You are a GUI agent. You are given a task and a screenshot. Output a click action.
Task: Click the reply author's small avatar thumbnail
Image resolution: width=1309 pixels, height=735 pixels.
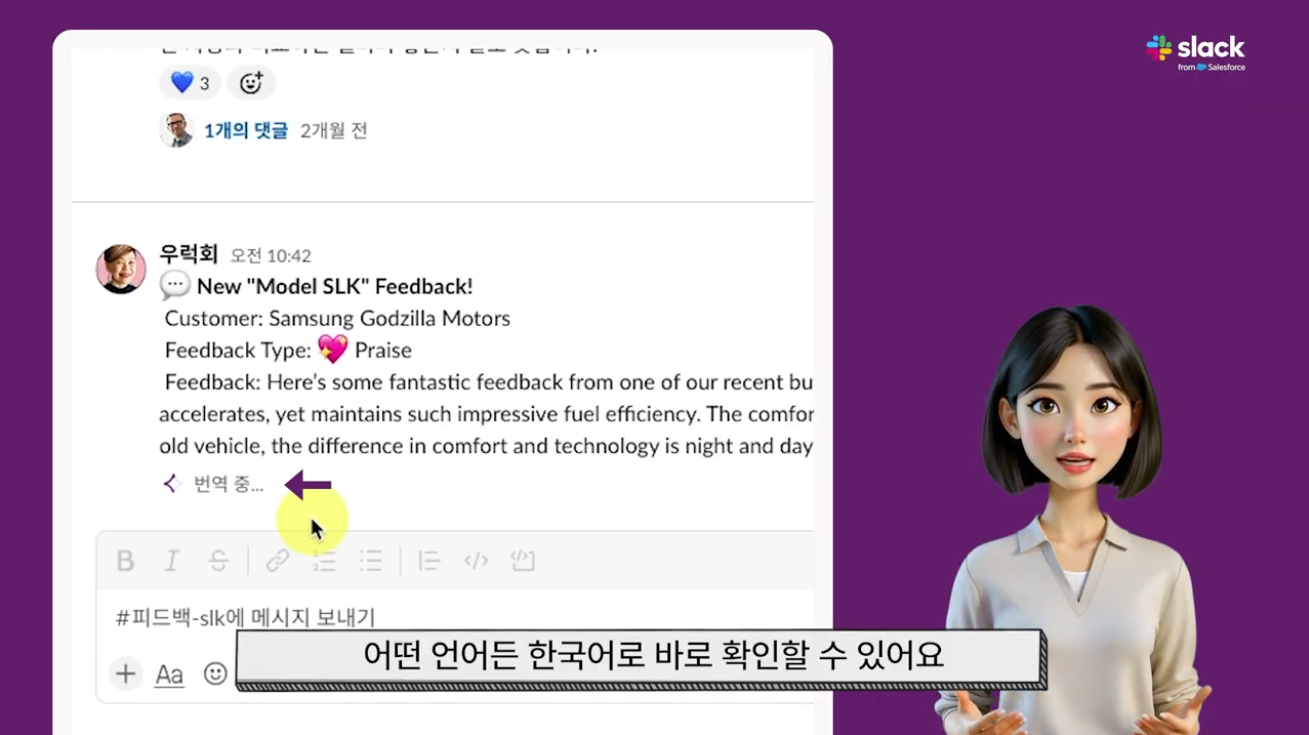pos(176,130)
